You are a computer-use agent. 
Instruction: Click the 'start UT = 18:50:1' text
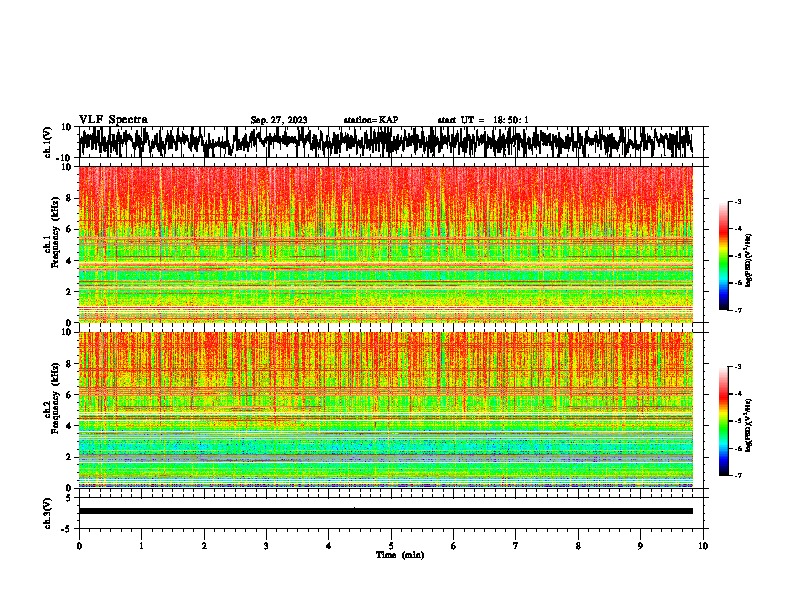483,120
